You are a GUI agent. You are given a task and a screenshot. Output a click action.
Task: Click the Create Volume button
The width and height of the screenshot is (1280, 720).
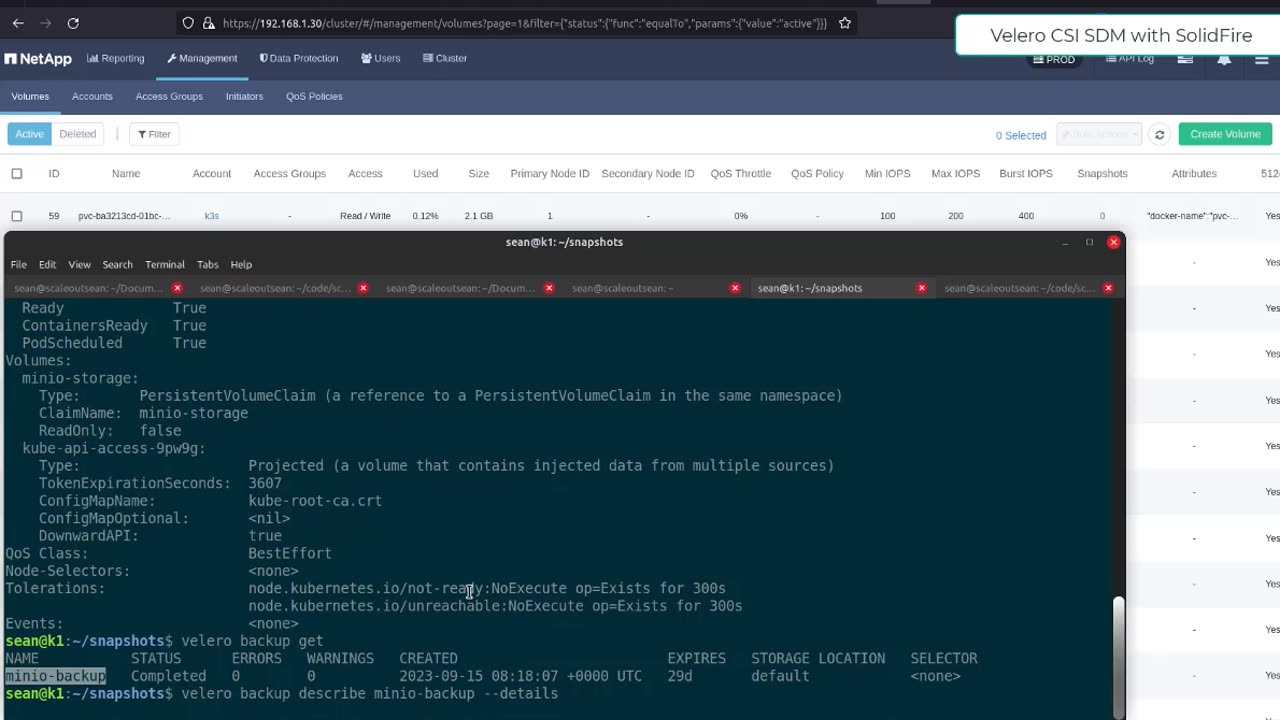pyautogui.click(x=1225, y=134)
